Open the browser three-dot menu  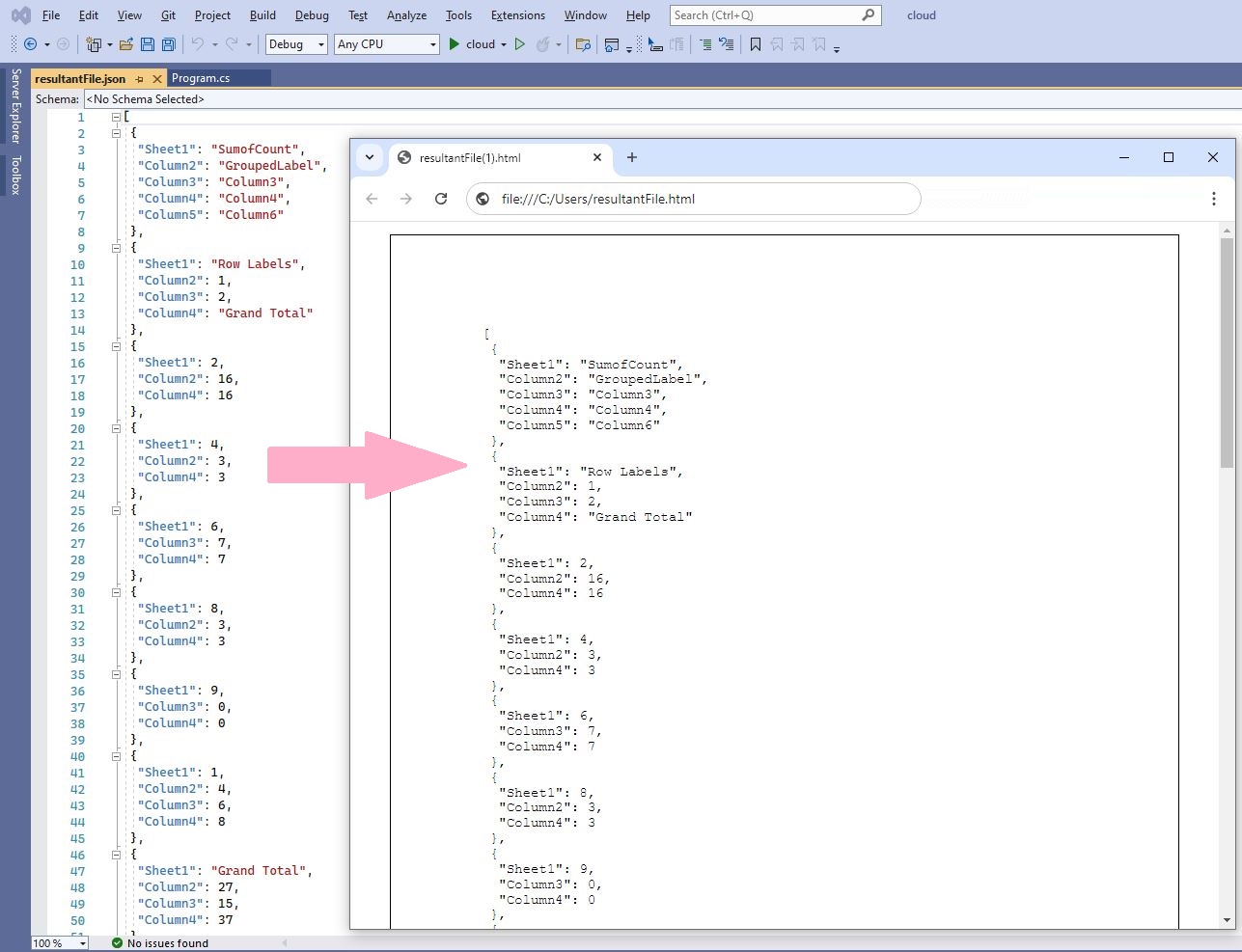(1214, 199)
